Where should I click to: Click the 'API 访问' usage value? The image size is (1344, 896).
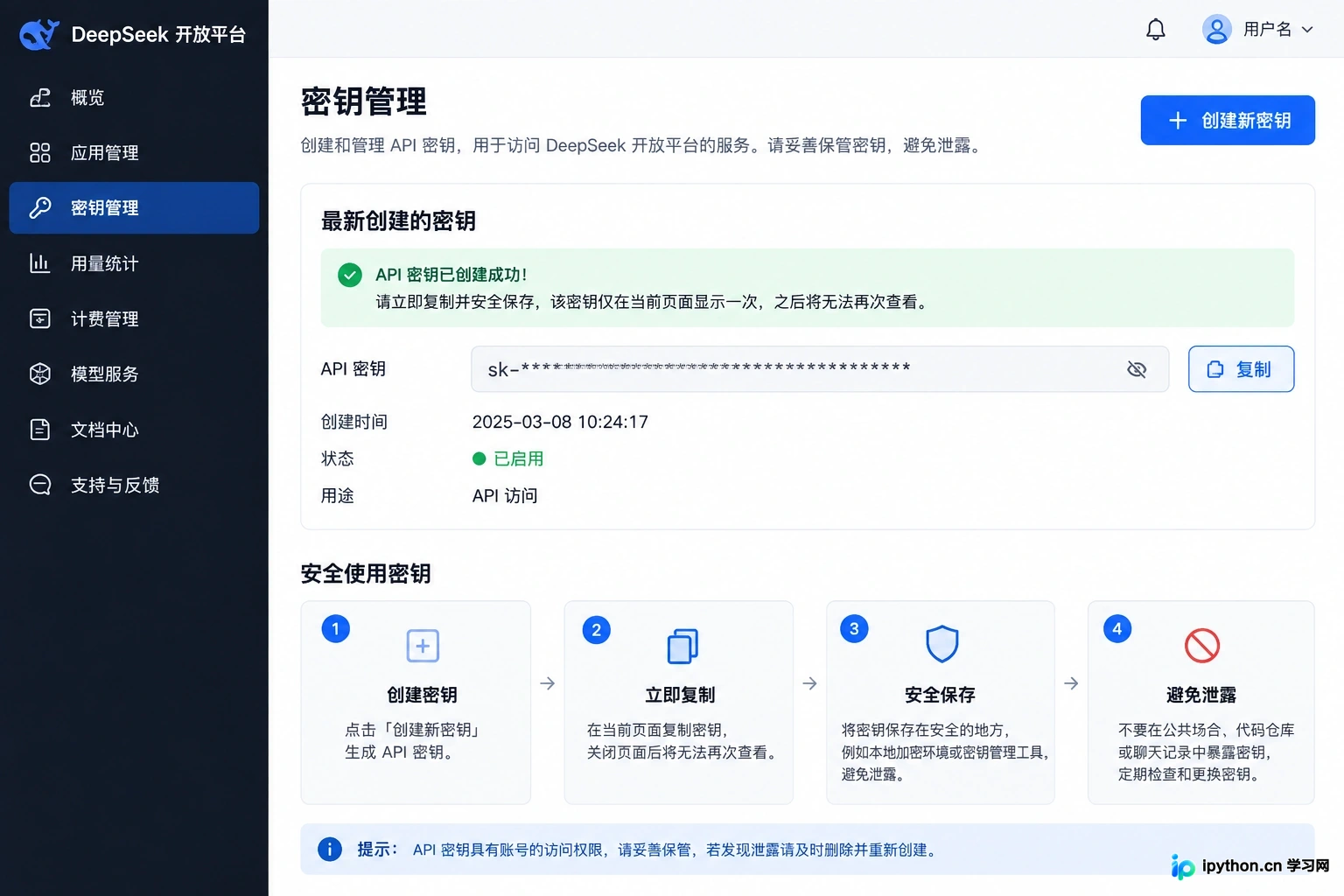(505, 495)
